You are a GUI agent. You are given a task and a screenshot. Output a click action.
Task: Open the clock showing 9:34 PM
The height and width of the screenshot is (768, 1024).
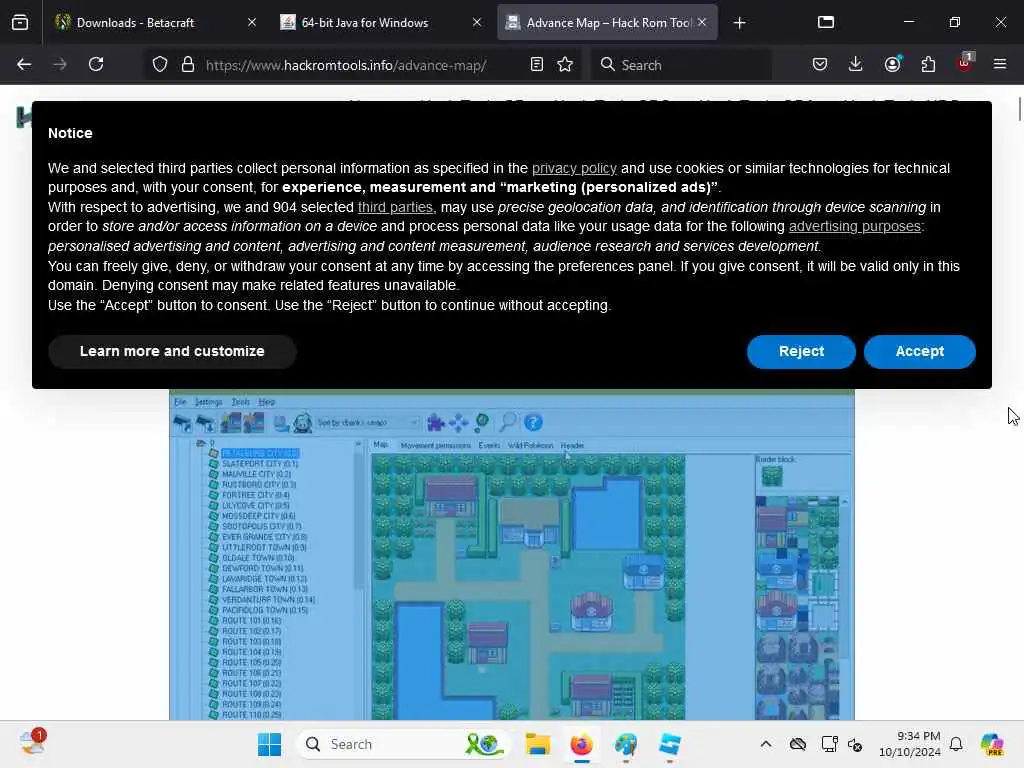[x=910, y=744]
